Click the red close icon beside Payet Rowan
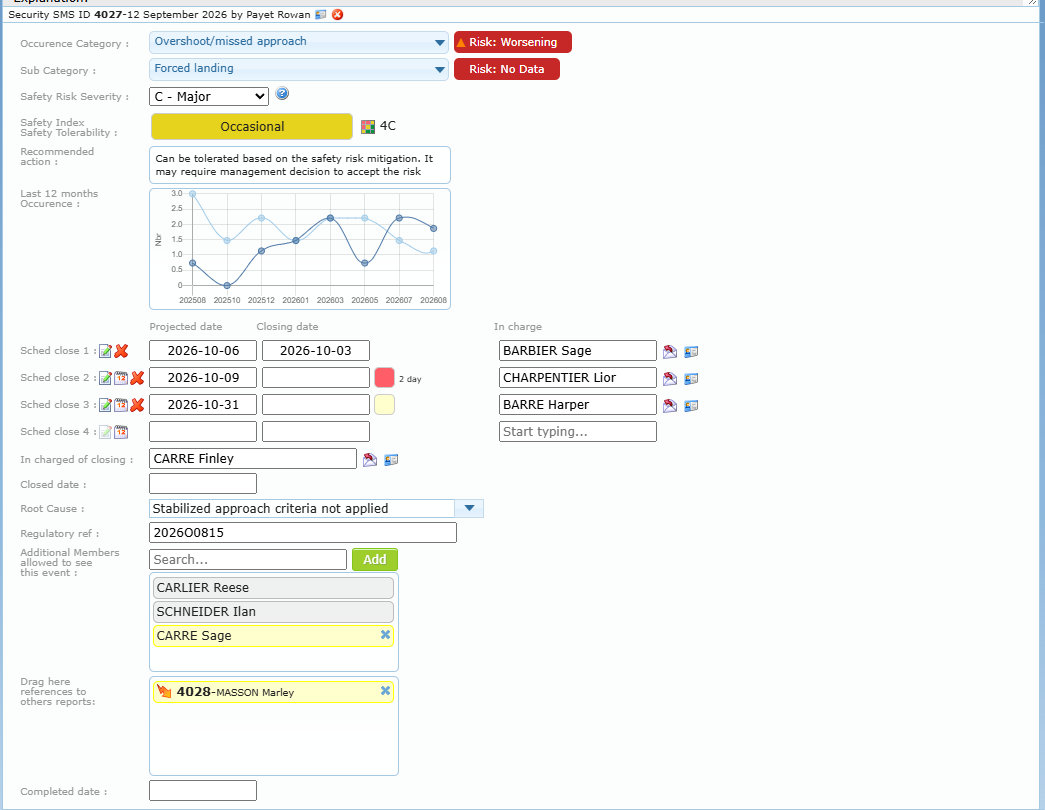The width and height of the screenshot is (1045, 810). [x=337, y=15]
